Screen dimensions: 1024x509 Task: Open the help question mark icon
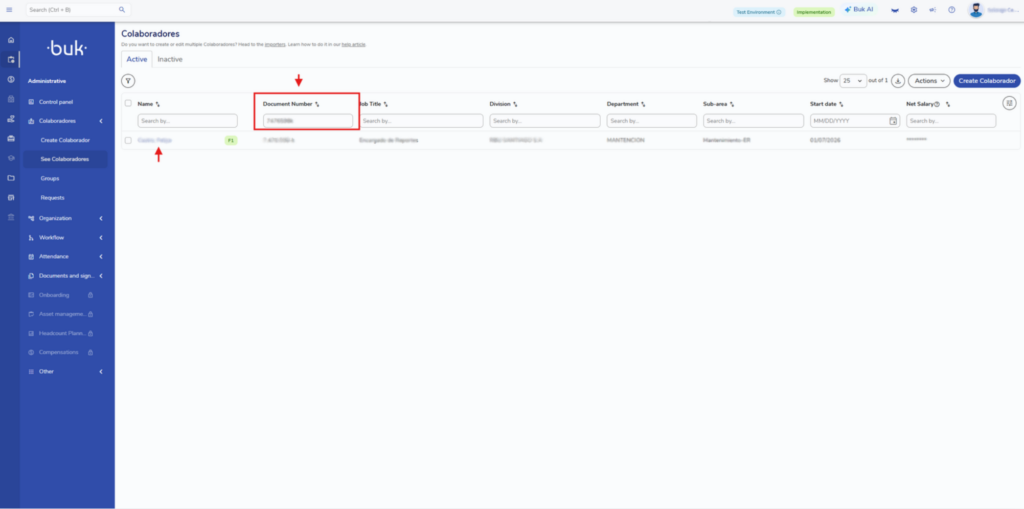point(952,10)
